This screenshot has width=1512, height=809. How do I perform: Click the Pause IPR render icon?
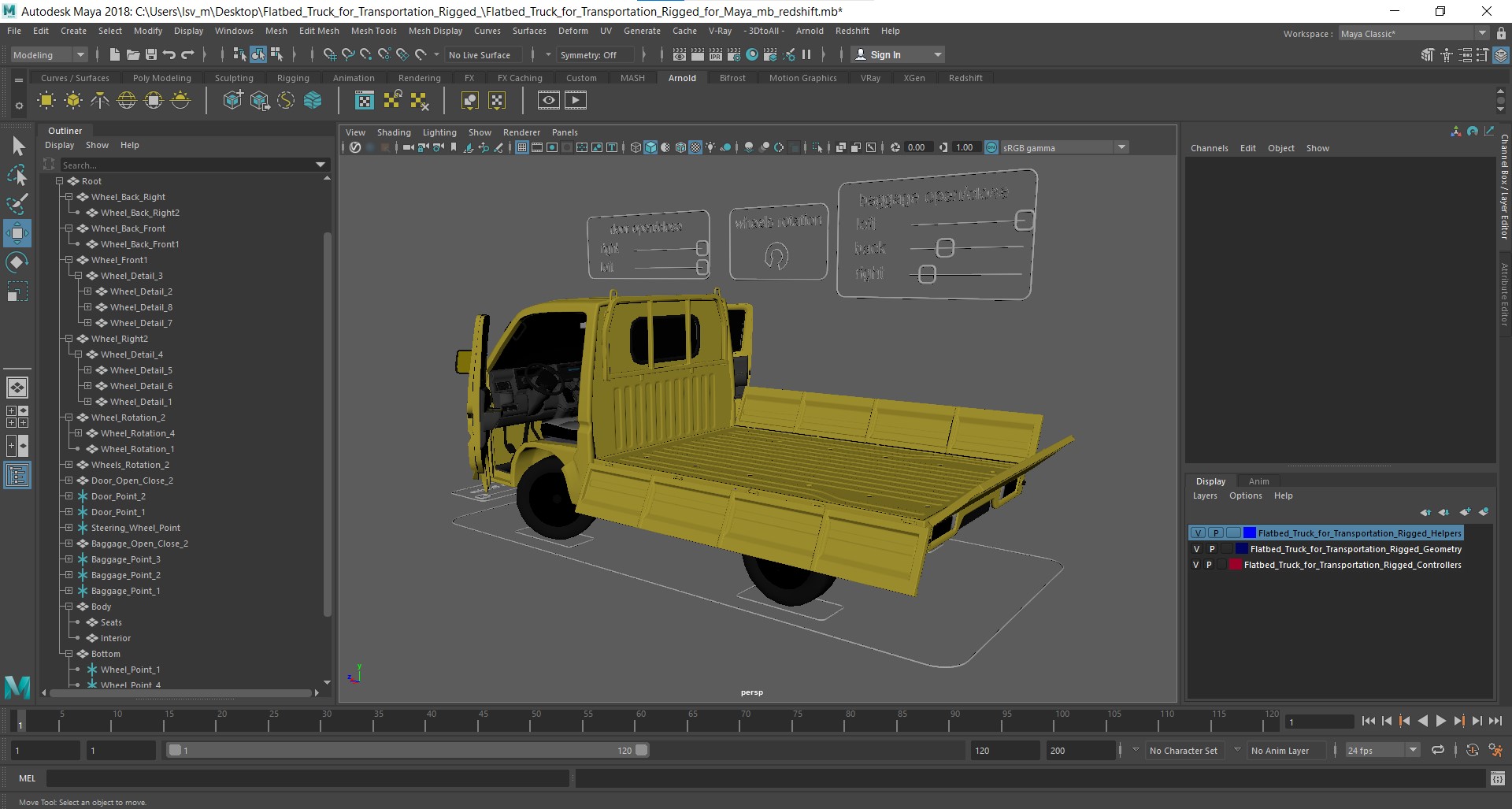click(806, 54)
